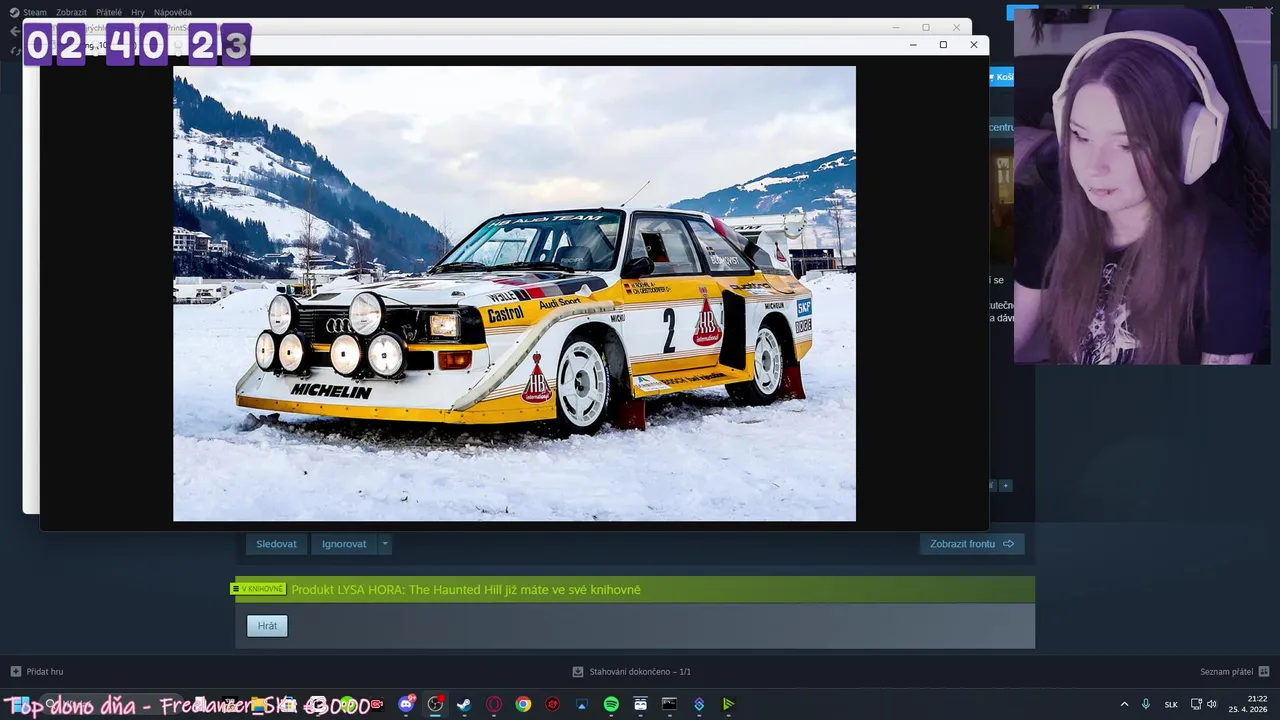Maximize the background white window
This screenshot has width=1280, height=720.
[926, 27]
